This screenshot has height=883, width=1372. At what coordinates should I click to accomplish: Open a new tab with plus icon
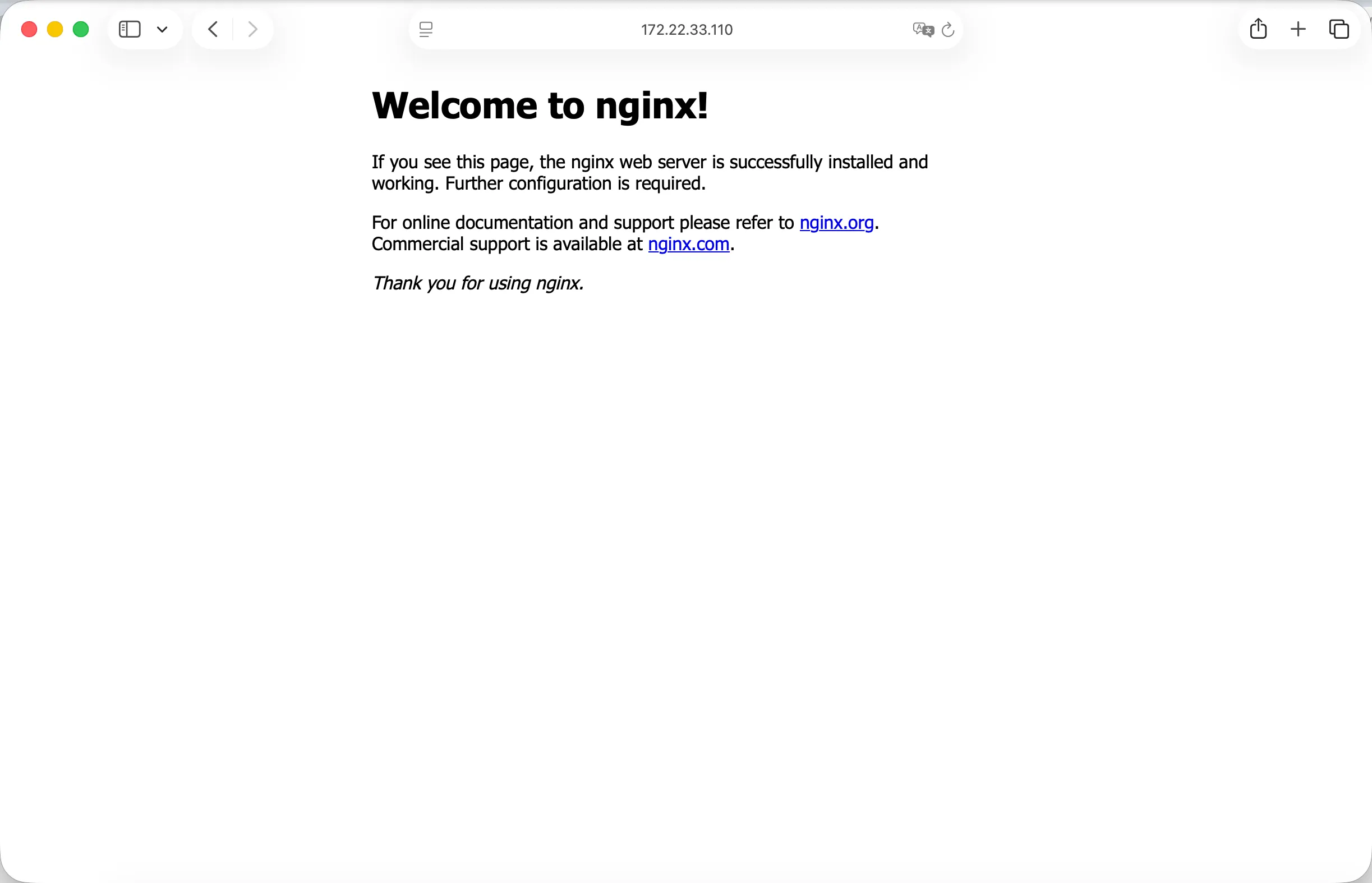tap(1298, 29)
